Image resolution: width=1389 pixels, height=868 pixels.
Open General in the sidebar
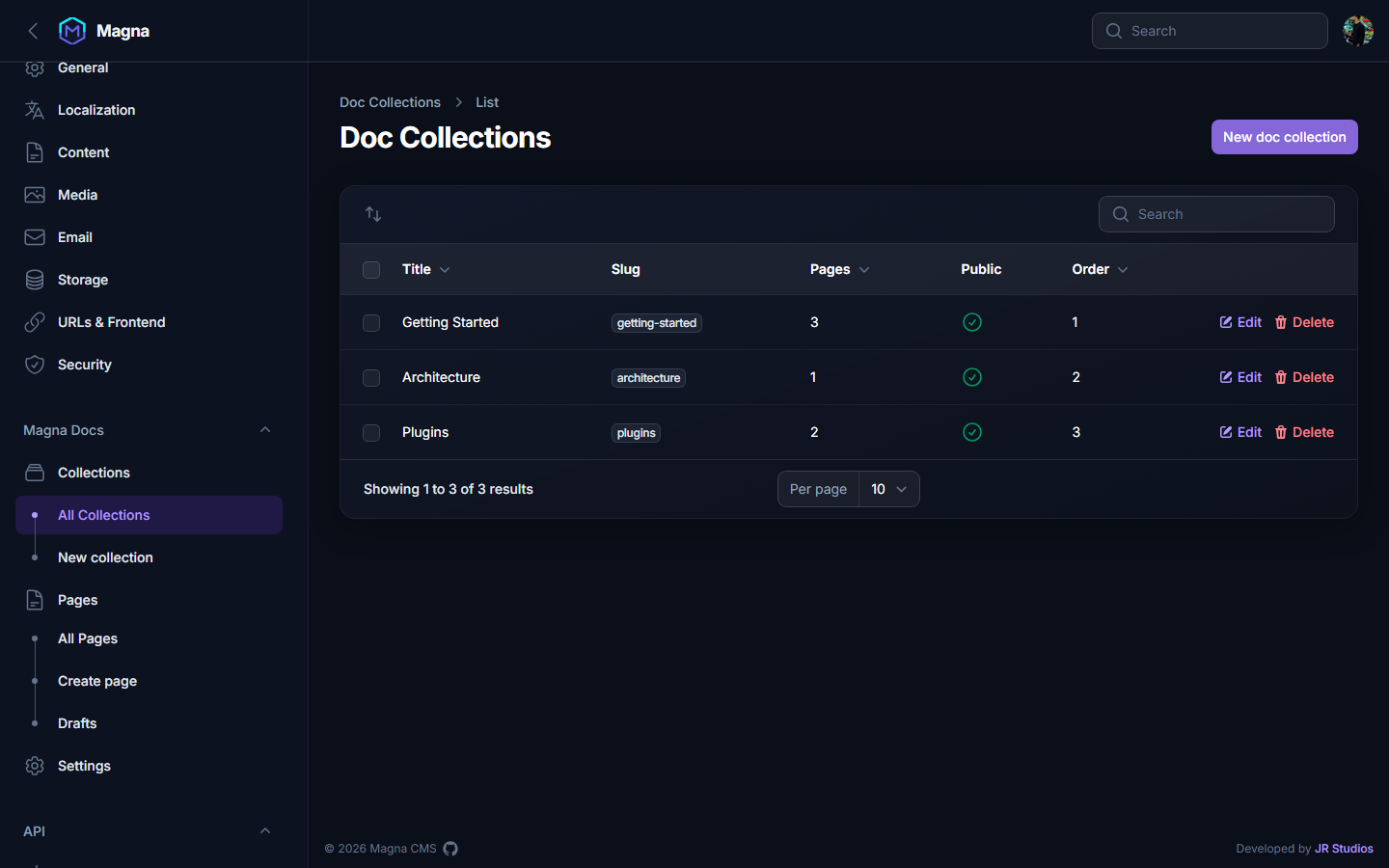click(x=149, y=68)
